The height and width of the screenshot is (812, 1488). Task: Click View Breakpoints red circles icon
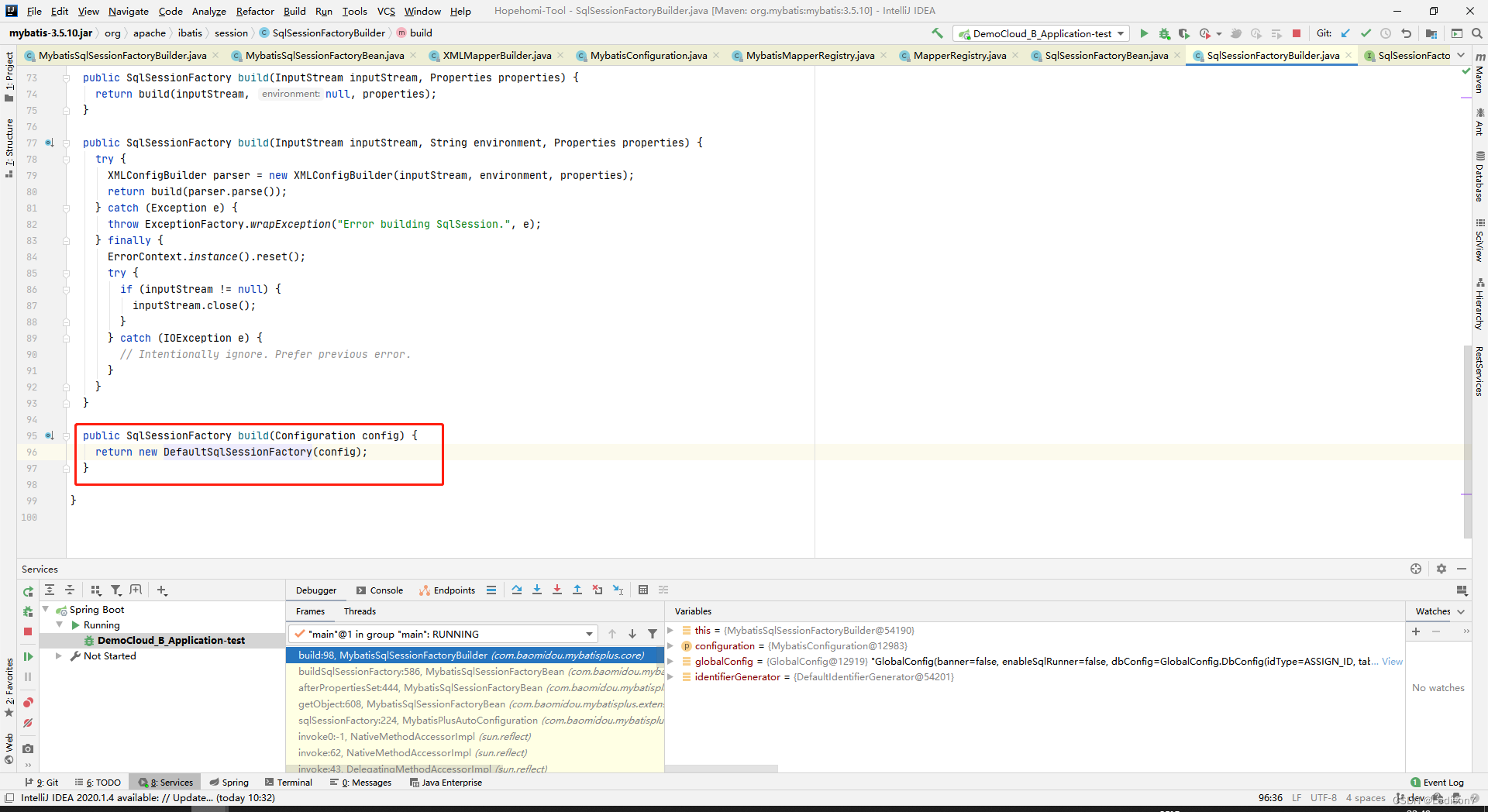click(x=28, y=703)
